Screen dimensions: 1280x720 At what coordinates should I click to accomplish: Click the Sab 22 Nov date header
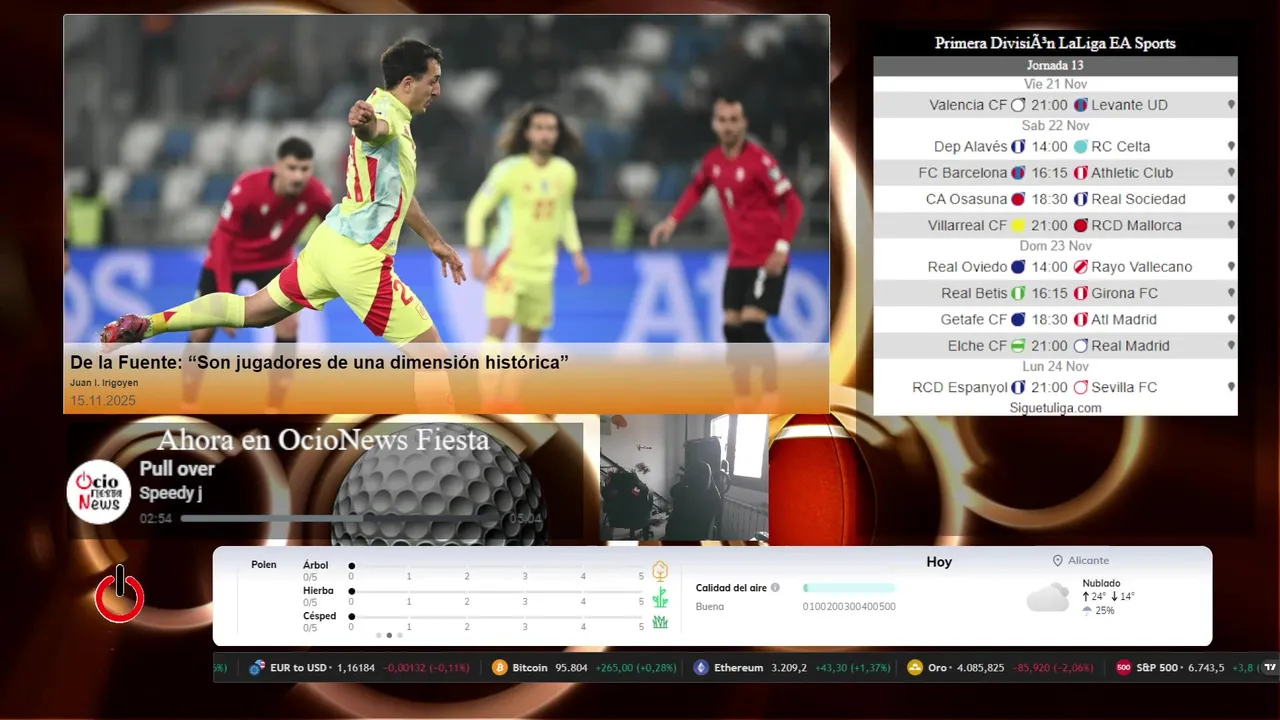click(x=1055, y=126)
